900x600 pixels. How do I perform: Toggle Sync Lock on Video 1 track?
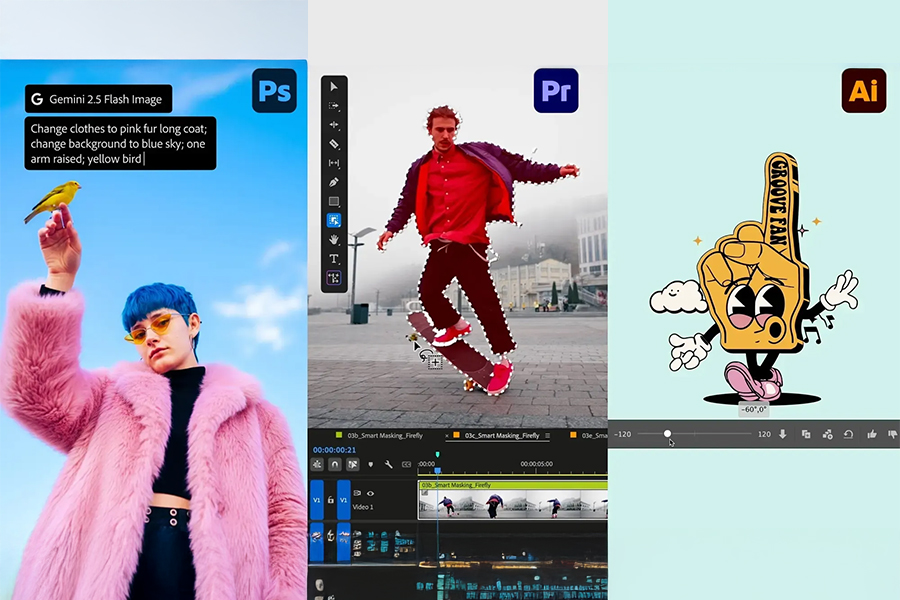[357, 493]
